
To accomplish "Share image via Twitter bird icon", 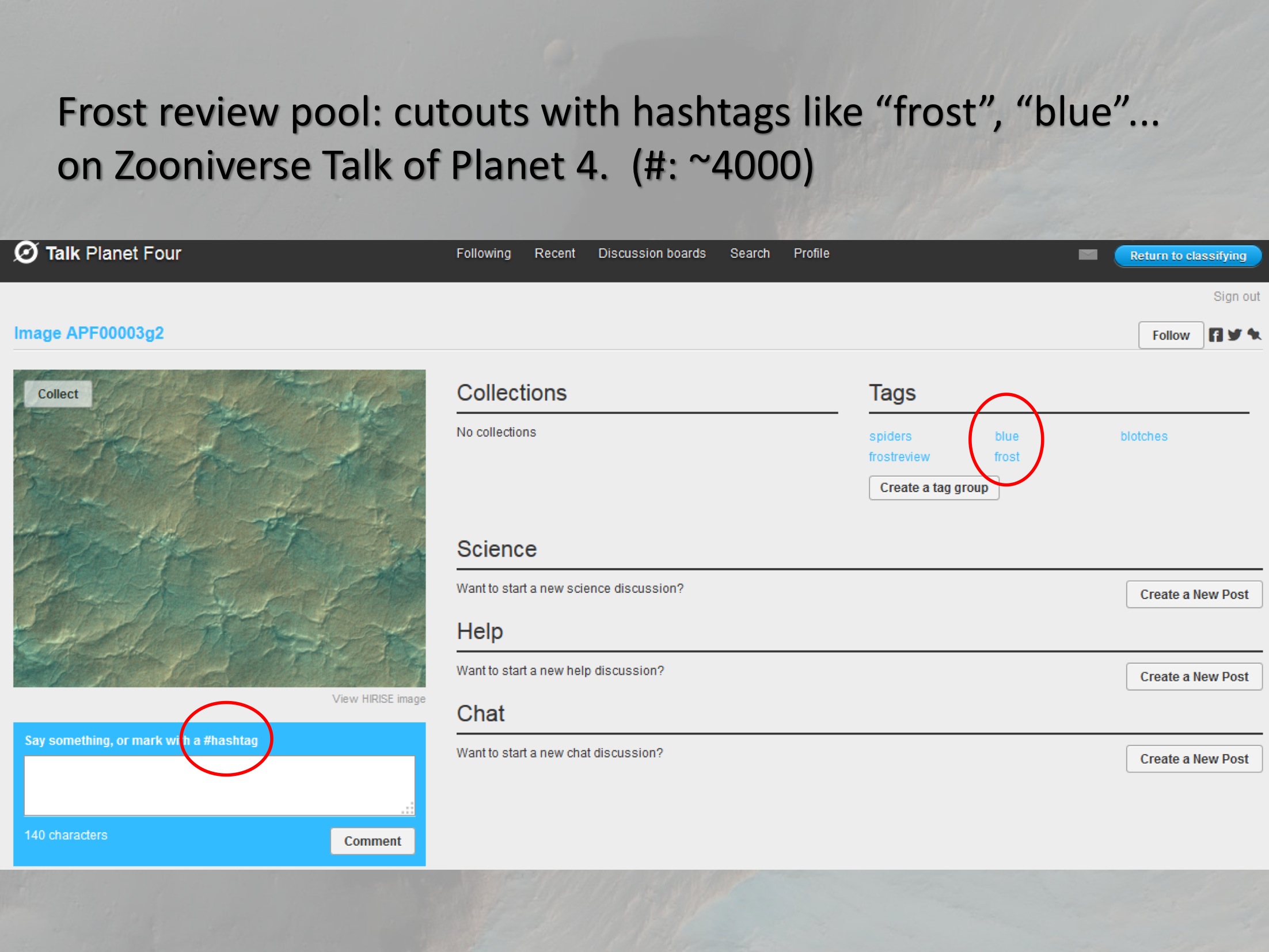I will coord(1234,335).
